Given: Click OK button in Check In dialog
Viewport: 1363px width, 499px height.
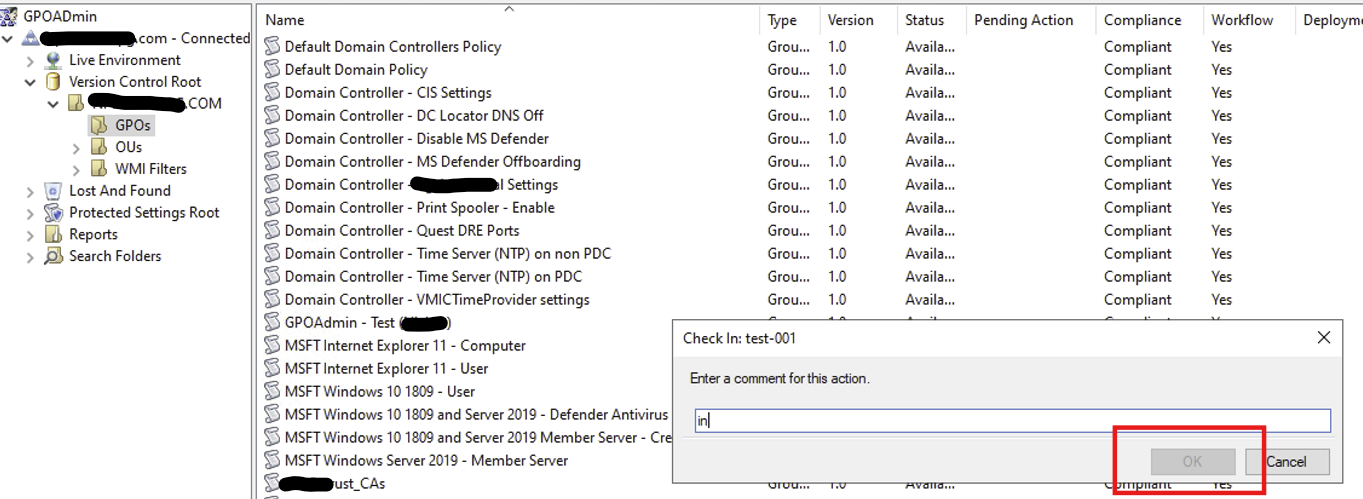Looking at the screenshot, I should (1192, 462).
